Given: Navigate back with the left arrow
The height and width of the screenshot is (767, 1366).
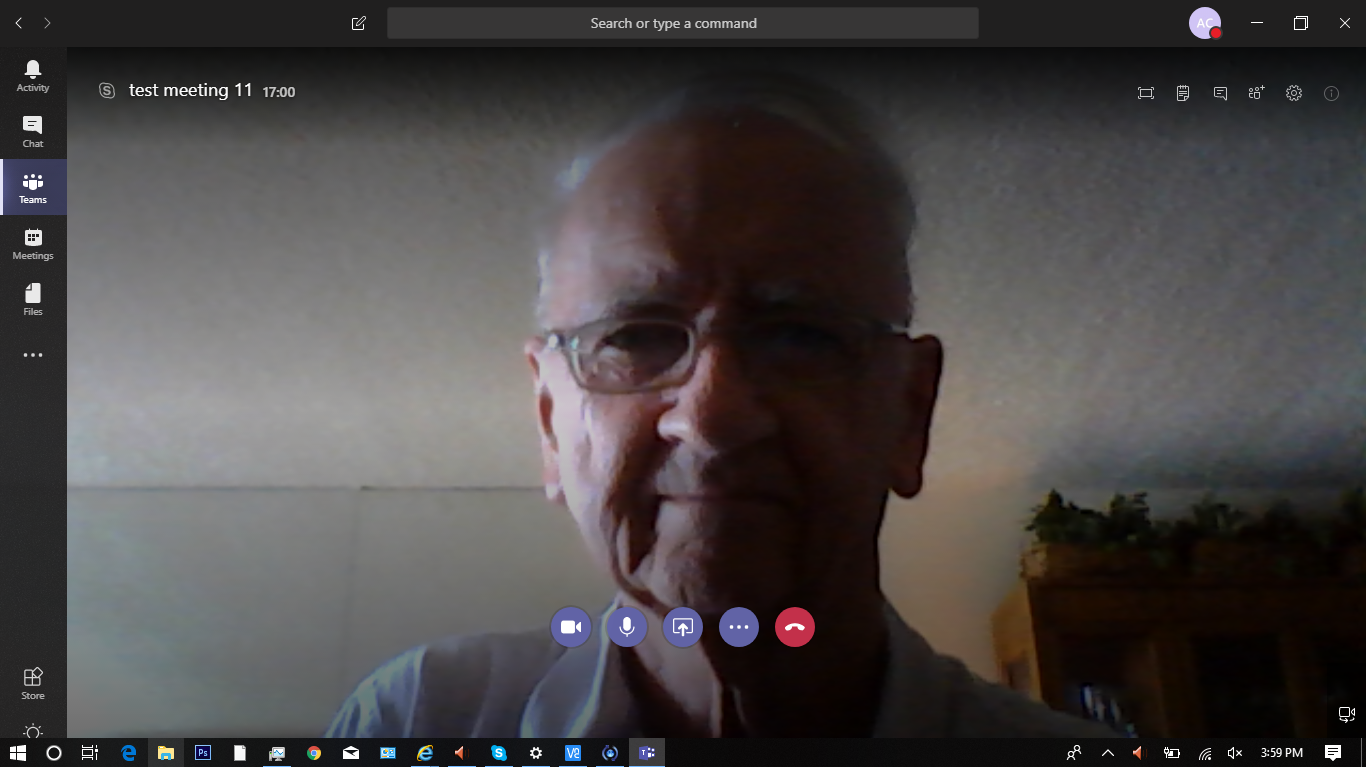Looking at the screenshot, I should (19, 23).
